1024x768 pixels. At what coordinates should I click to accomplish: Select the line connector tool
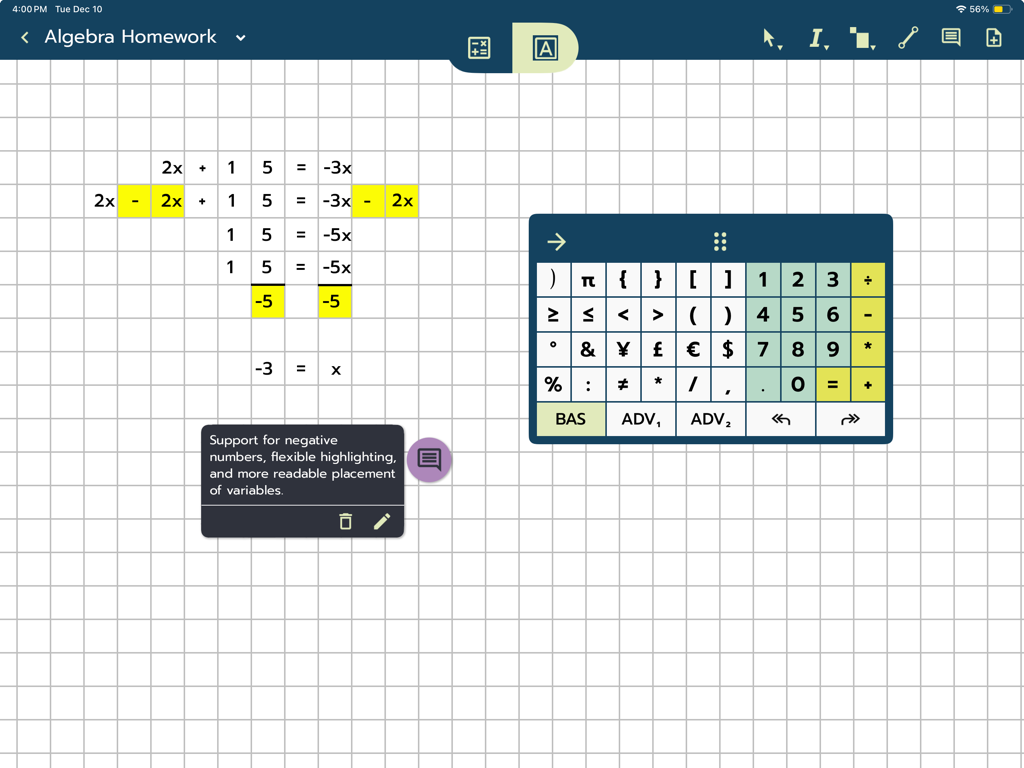click(x=908, y=38)
